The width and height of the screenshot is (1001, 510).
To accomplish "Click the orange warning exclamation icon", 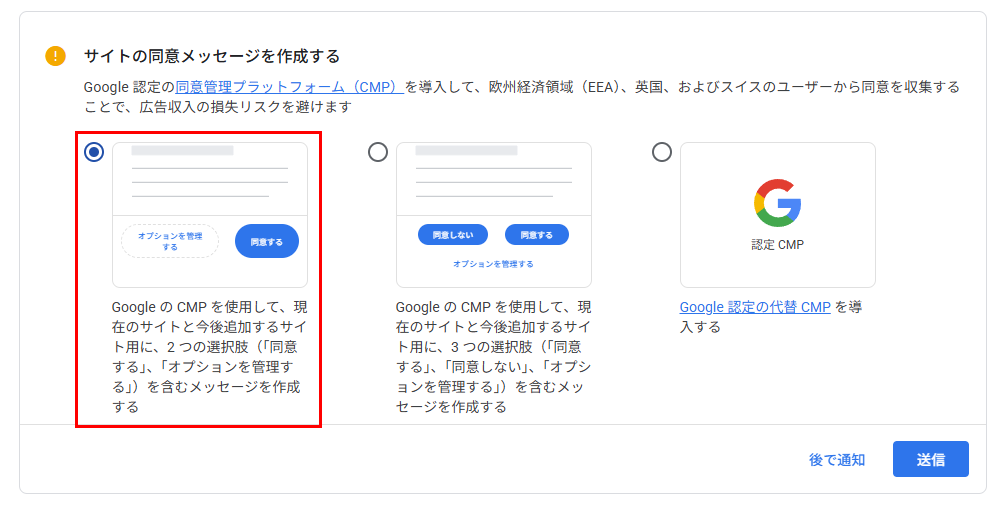I will [x=56, y=56].
